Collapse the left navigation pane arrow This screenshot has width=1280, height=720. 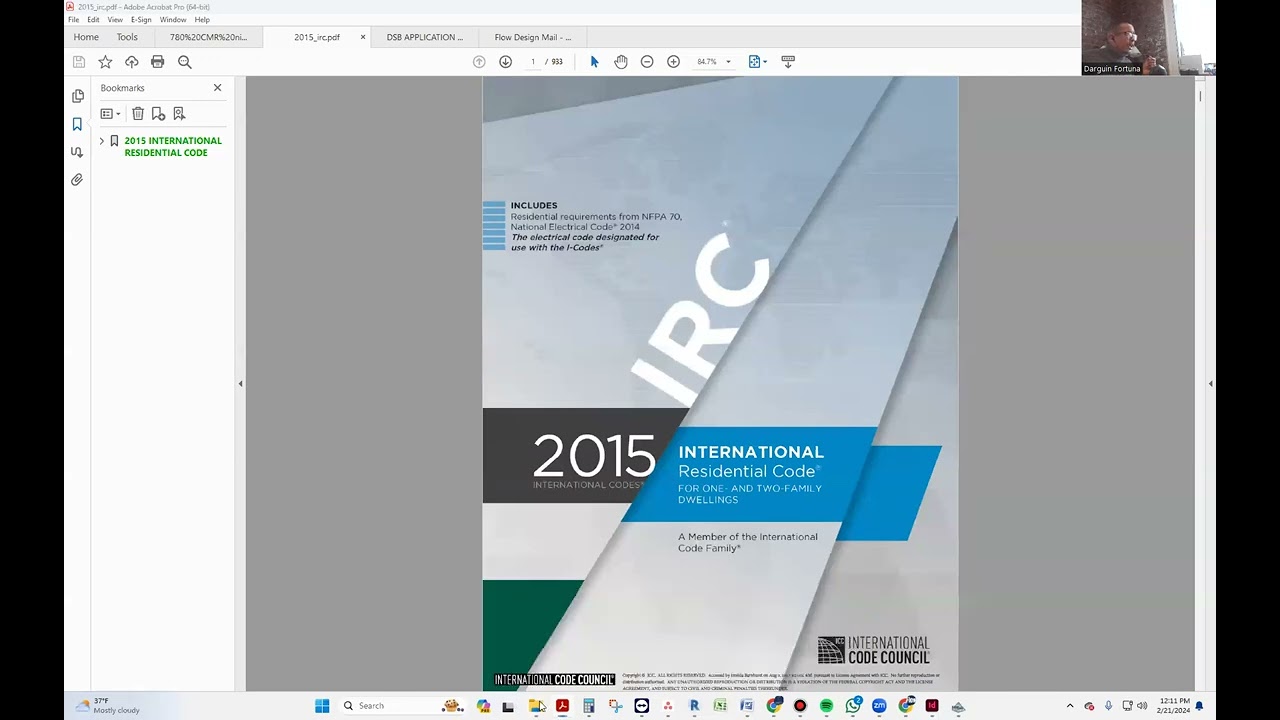240,384
